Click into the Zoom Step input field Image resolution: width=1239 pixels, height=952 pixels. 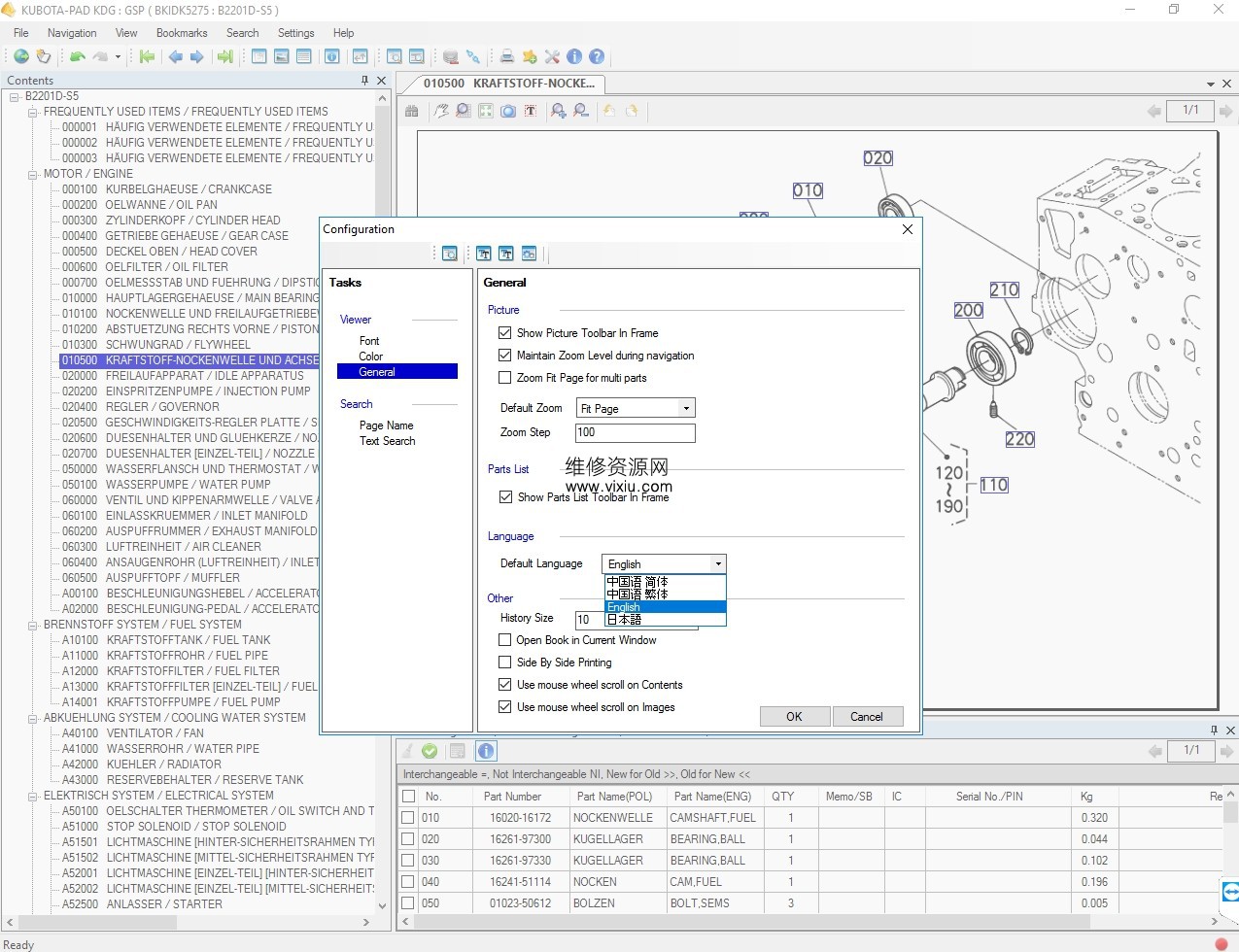point(636,432)
